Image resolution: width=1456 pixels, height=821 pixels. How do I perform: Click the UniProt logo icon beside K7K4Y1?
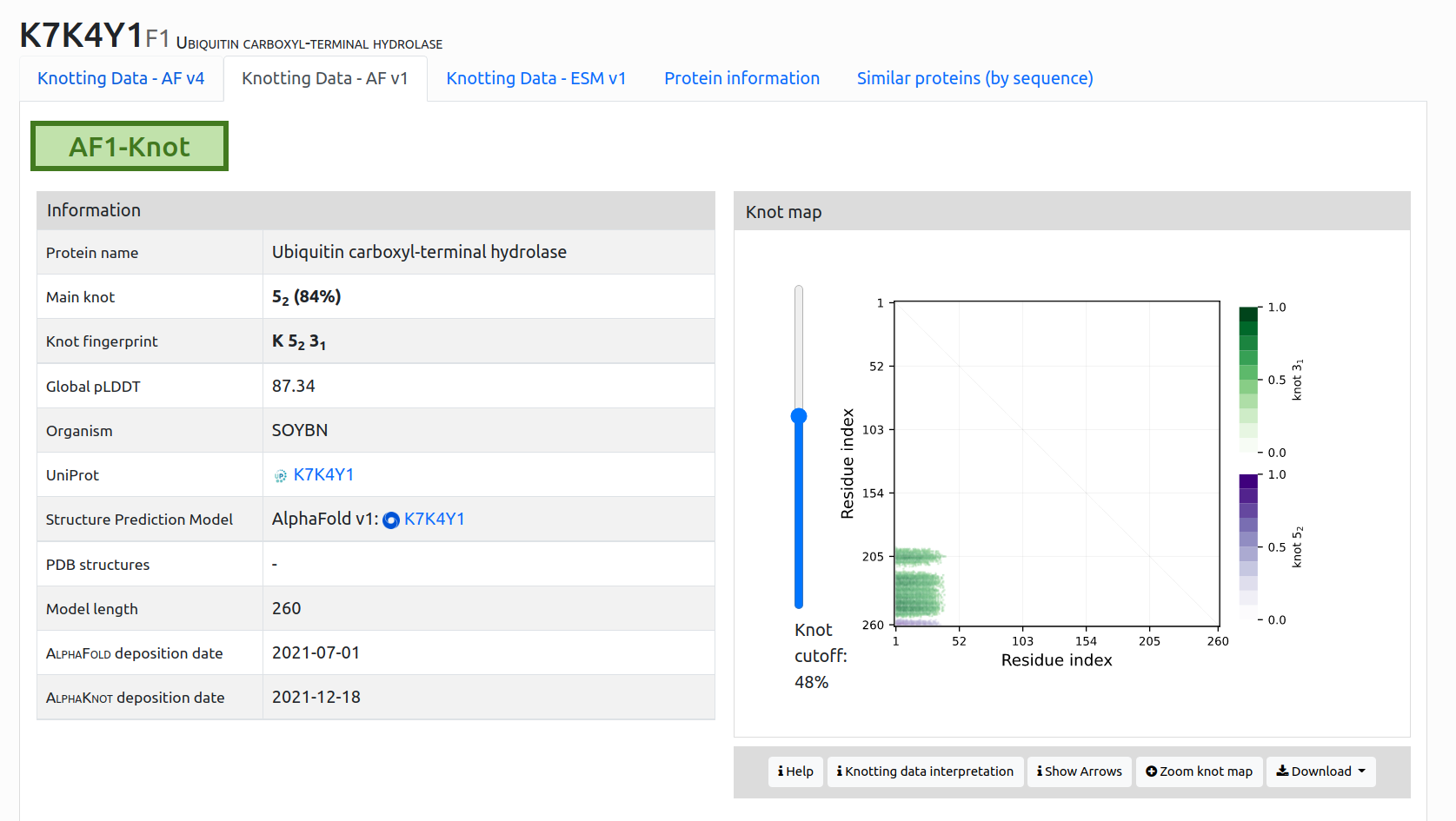(281, 476)
